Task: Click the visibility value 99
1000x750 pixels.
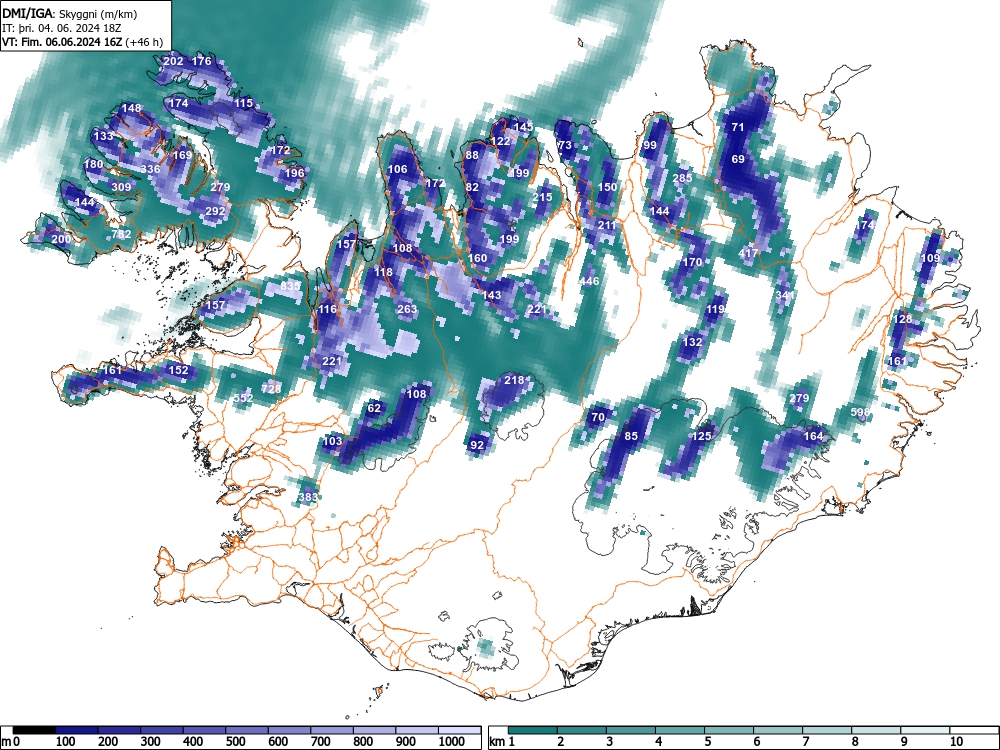Action: click(650, 145)
